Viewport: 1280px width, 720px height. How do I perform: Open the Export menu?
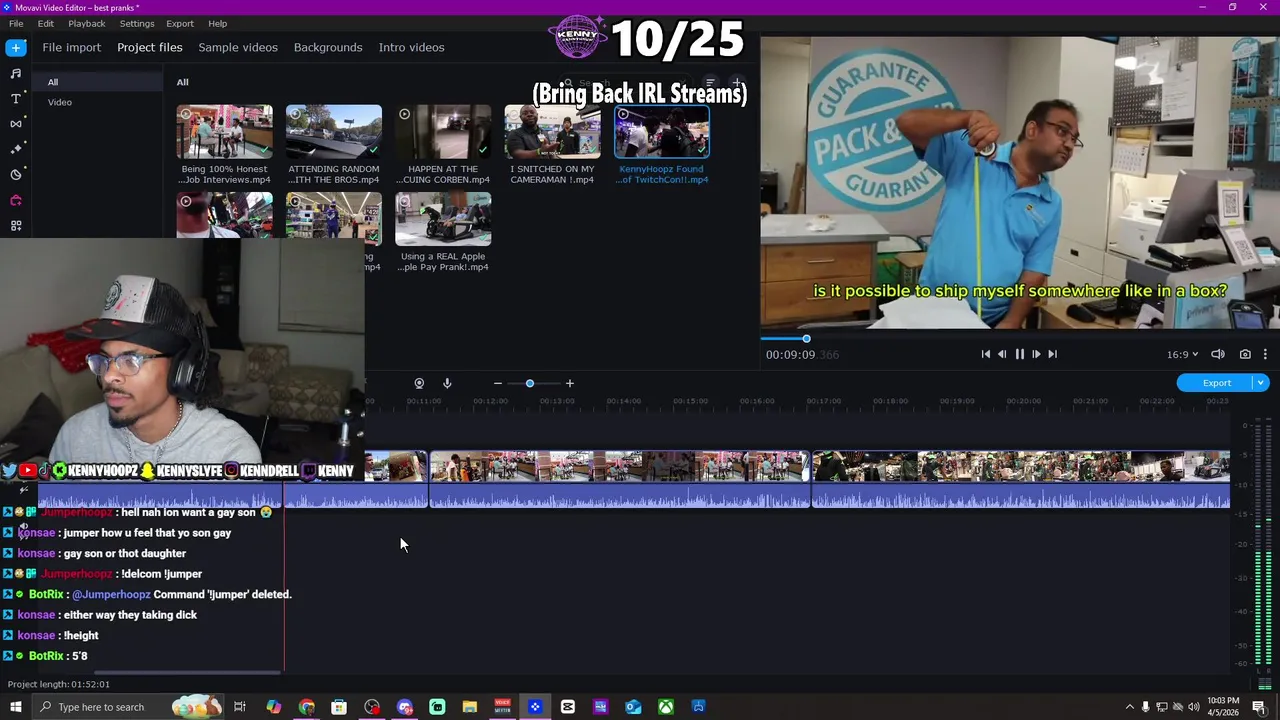tap(180, 23)
